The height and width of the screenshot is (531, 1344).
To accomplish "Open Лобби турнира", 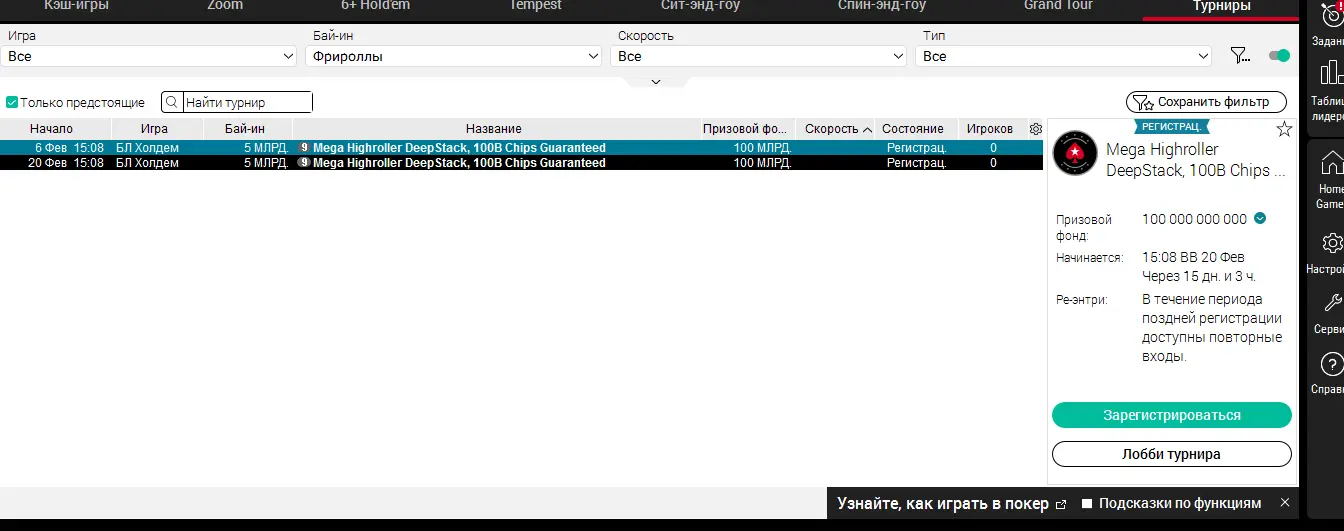I will tap(1172, 454).
